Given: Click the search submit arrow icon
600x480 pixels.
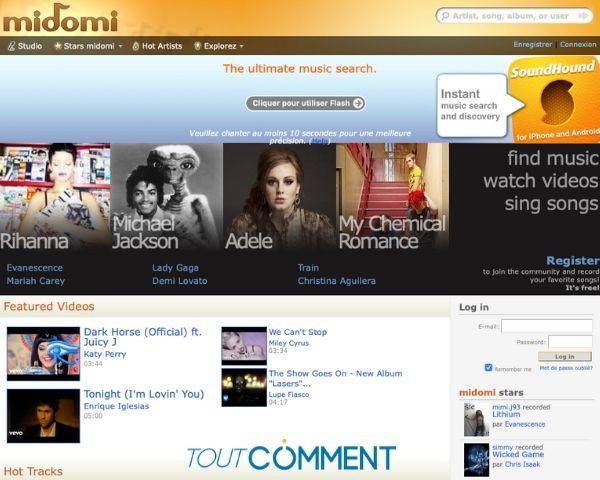Looking at the screenshot, I should tap(583, 16).
